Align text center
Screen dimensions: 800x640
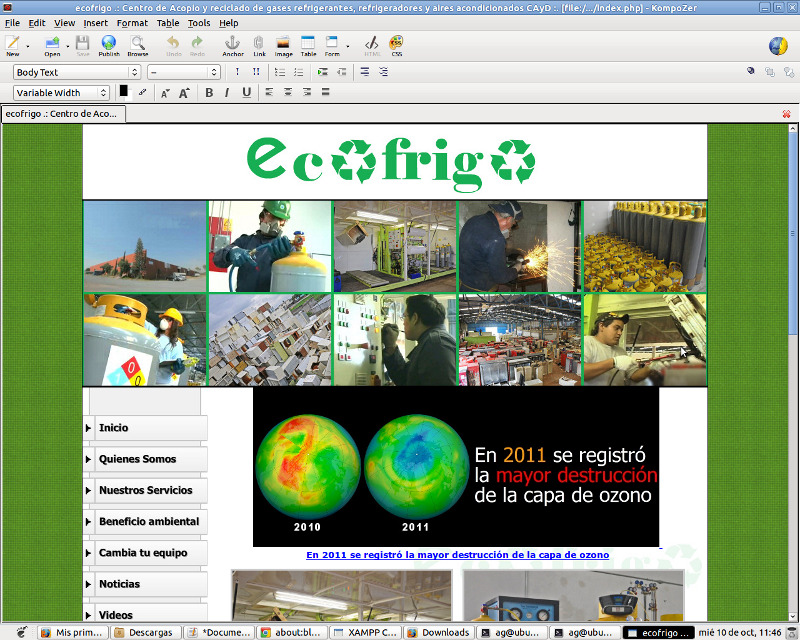pos(288,92)
